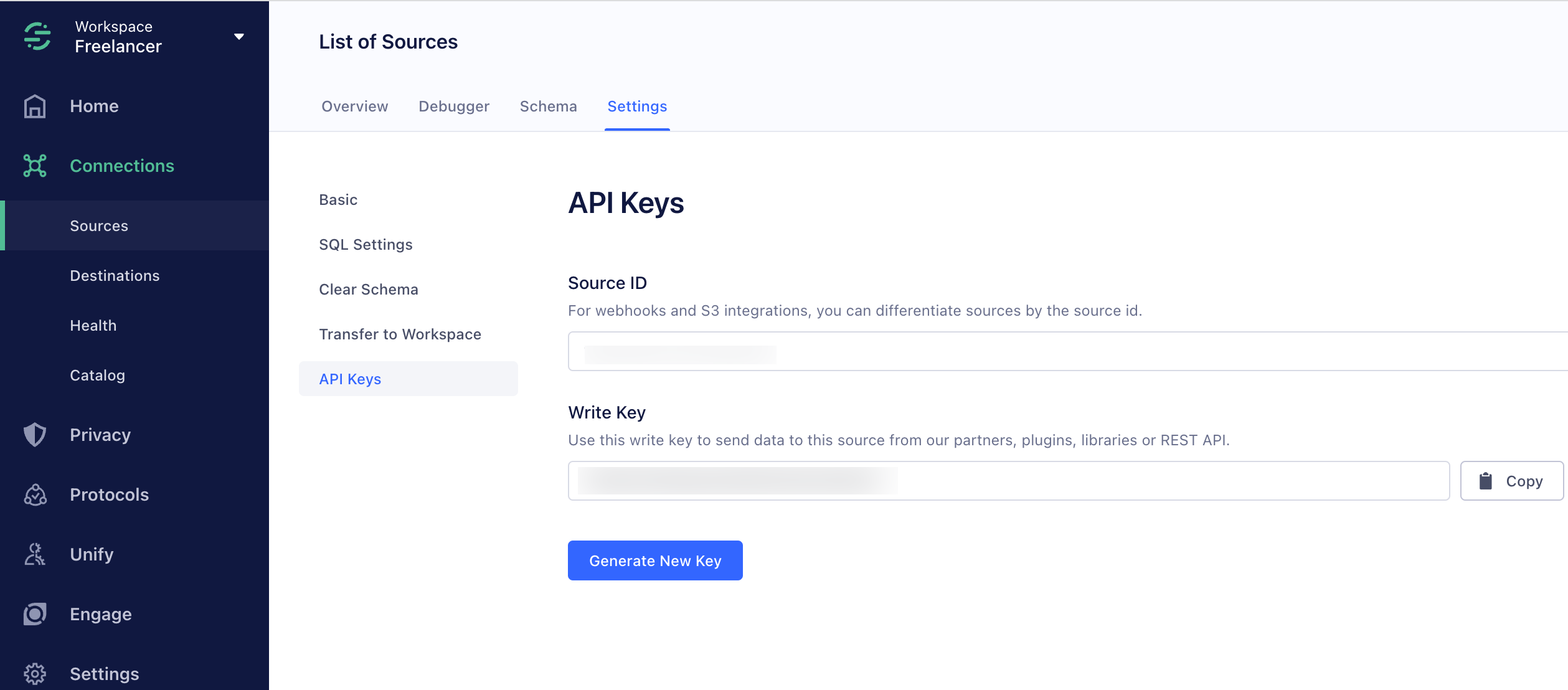Viewport: 1568px width, 690px height.
Task: Select Transfer to Workspace option
Action: [x=400, y=334]
